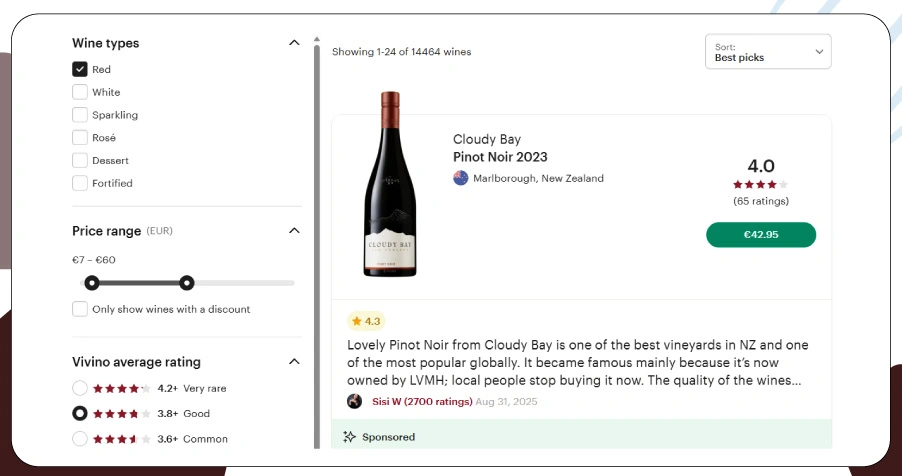Collapse the Vivino average rating section
The width and height of the screenshot is (902, 476).
[294, 362]
